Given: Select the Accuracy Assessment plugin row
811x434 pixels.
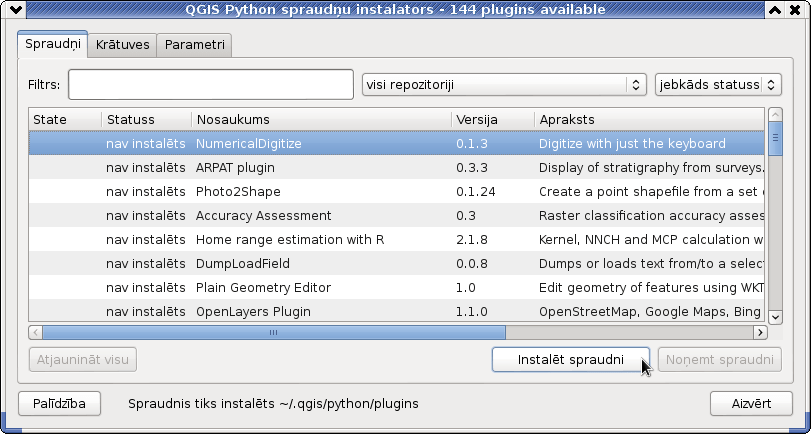Looking at the screenshot, I should [396, 215].
